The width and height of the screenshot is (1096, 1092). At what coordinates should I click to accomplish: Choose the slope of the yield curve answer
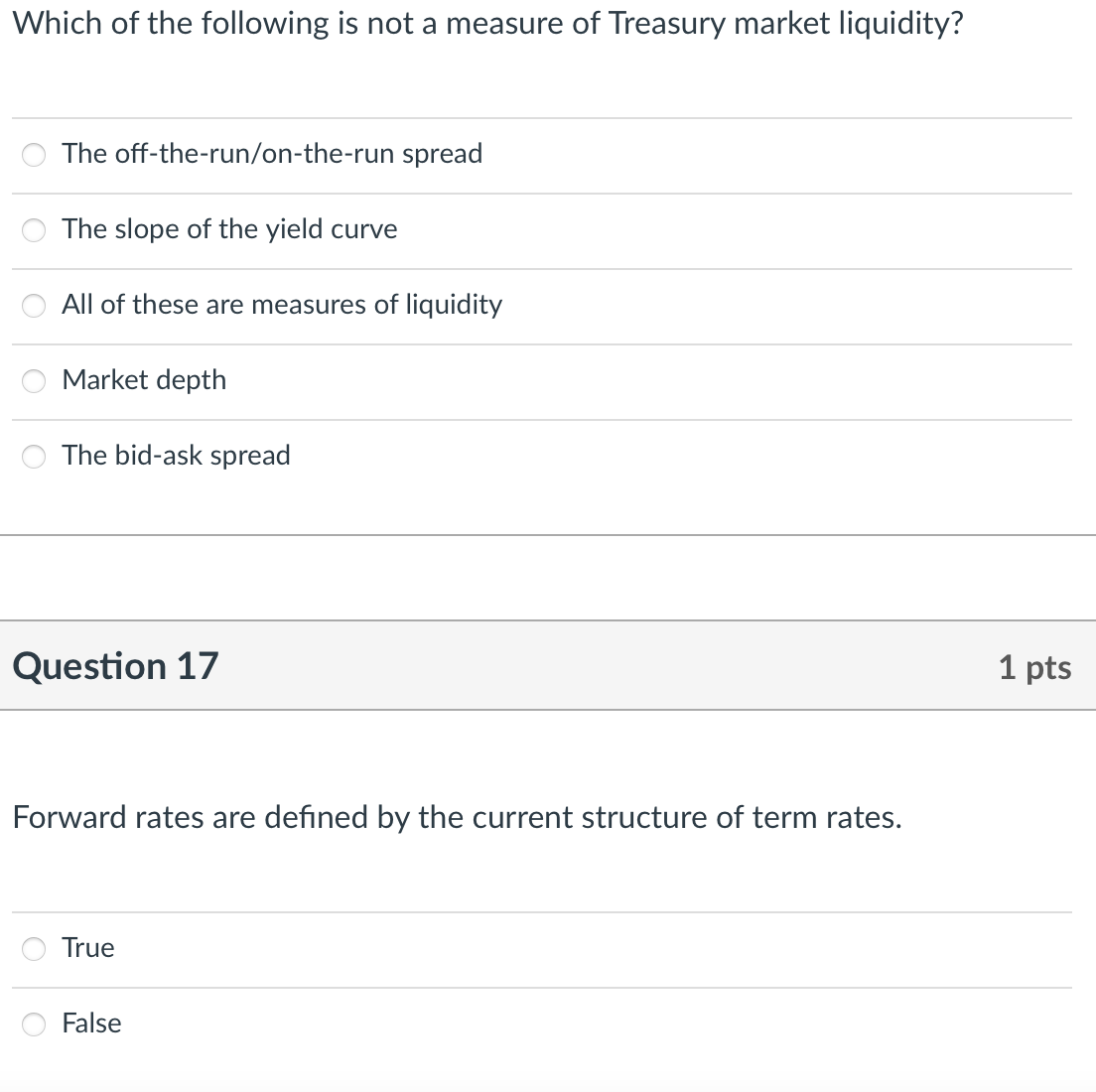[33, 230]
